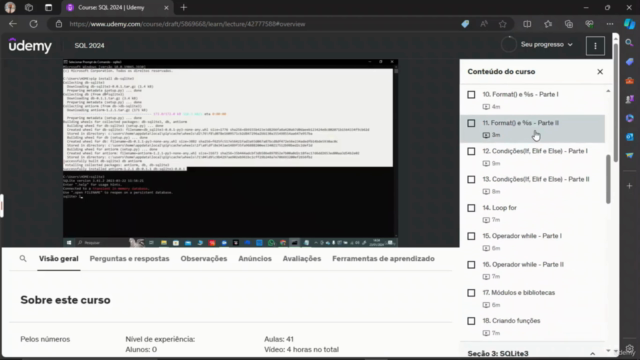Check the lecture 15 Operador while Parte I box
Image resolution: width=640 pixels, height=360 pixels.
coord(471,236)
